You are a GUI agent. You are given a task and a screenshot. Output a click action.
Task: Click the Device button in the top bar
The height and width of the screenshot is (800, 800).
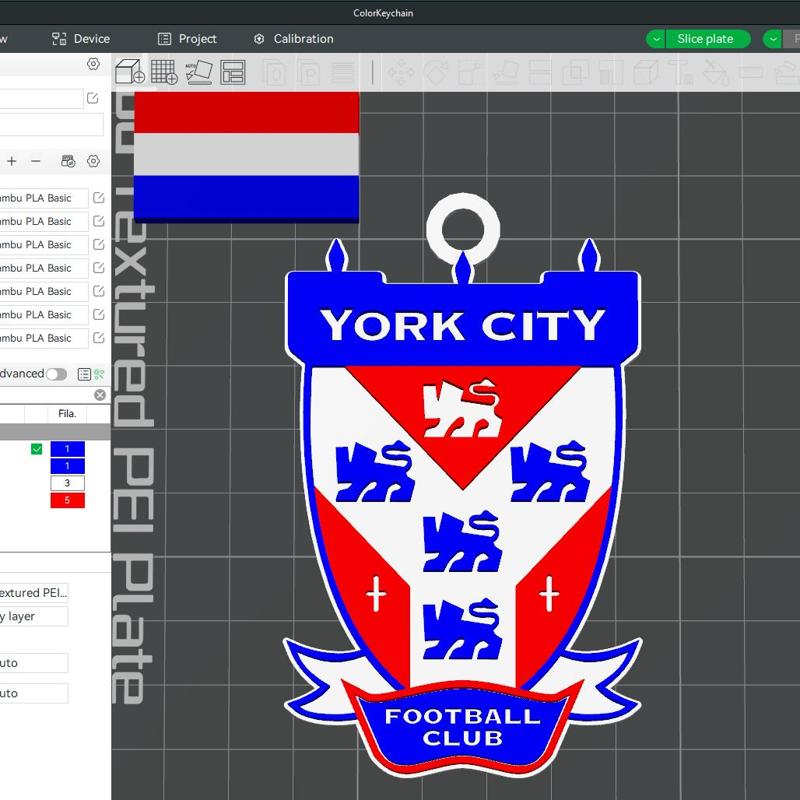coord(80,39)
